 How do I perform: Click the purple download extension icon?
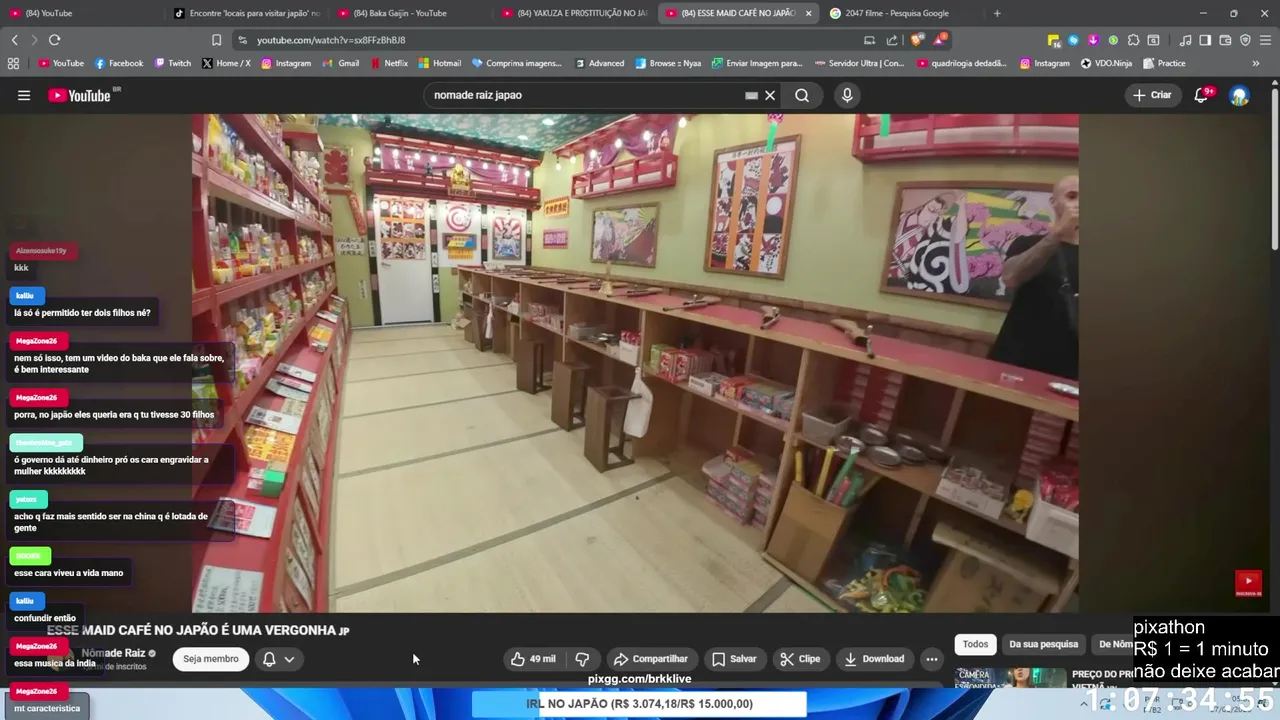pyautogui.click(x=1093, y=40)
